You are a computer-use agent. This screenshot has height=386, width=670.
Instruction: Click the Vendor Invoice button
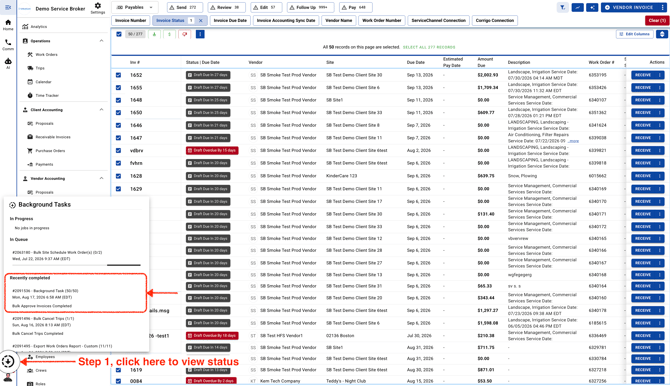click(x=629, y=7)
